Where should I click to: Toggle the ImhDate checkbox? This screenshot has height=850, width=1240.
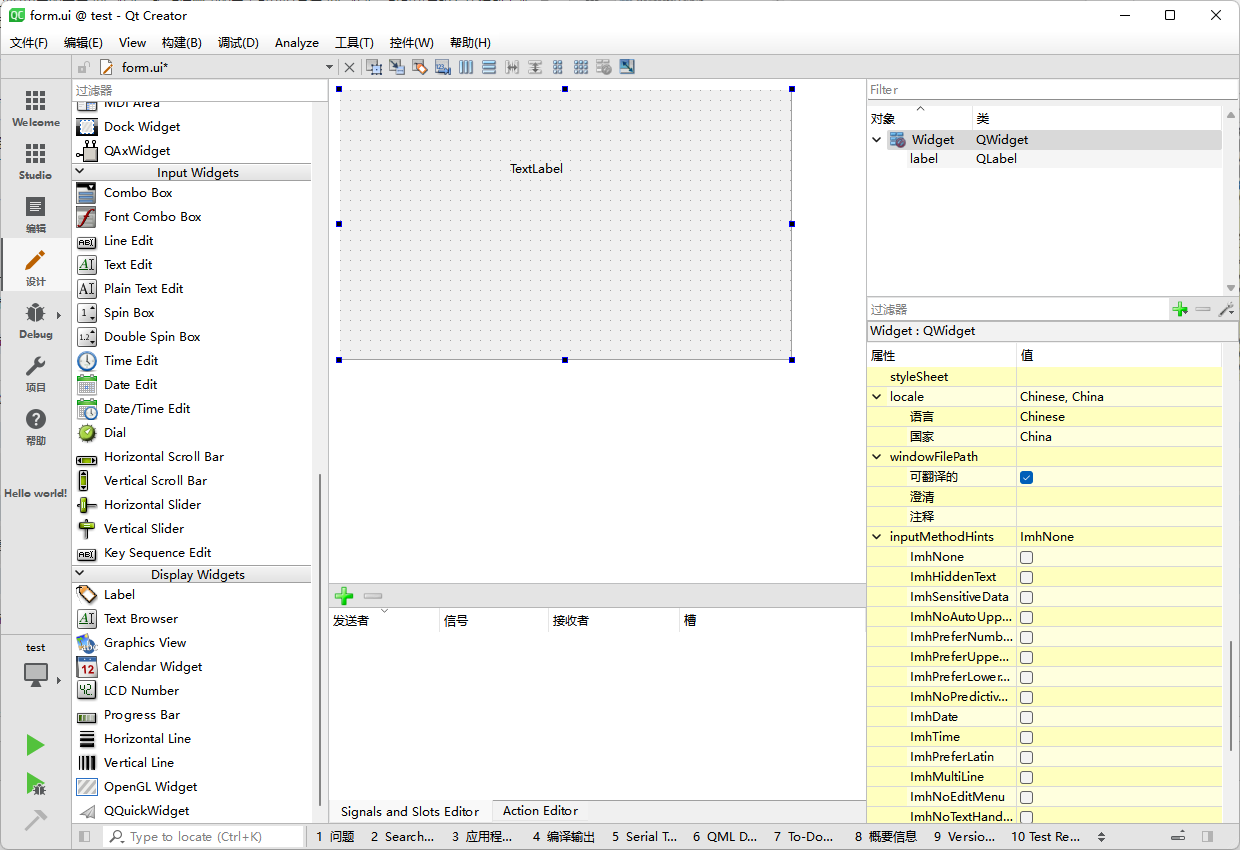[x=1026, y=717]
